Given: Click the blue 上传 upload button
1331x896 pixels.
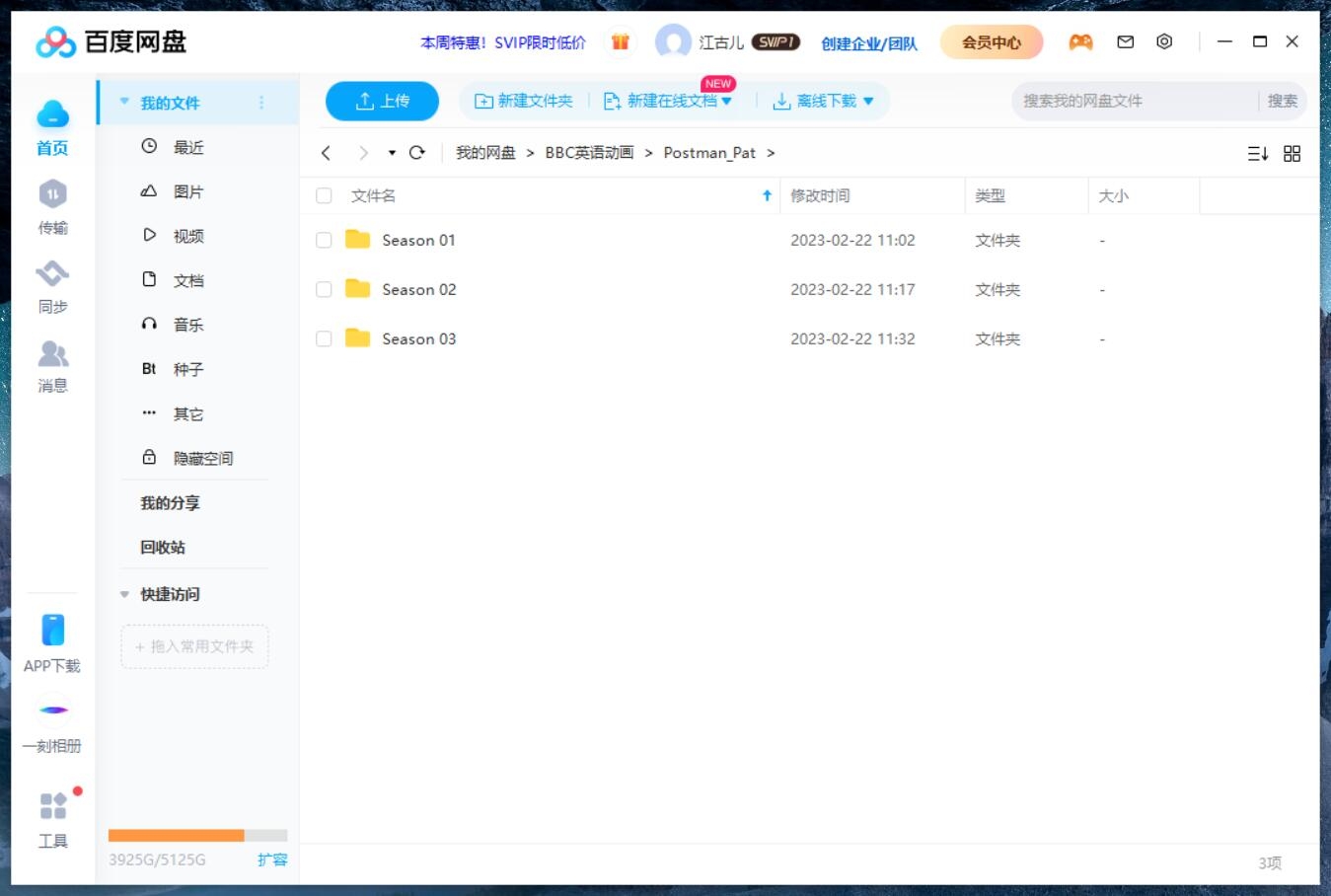Looking at the screenshot, I should point(382,101).
